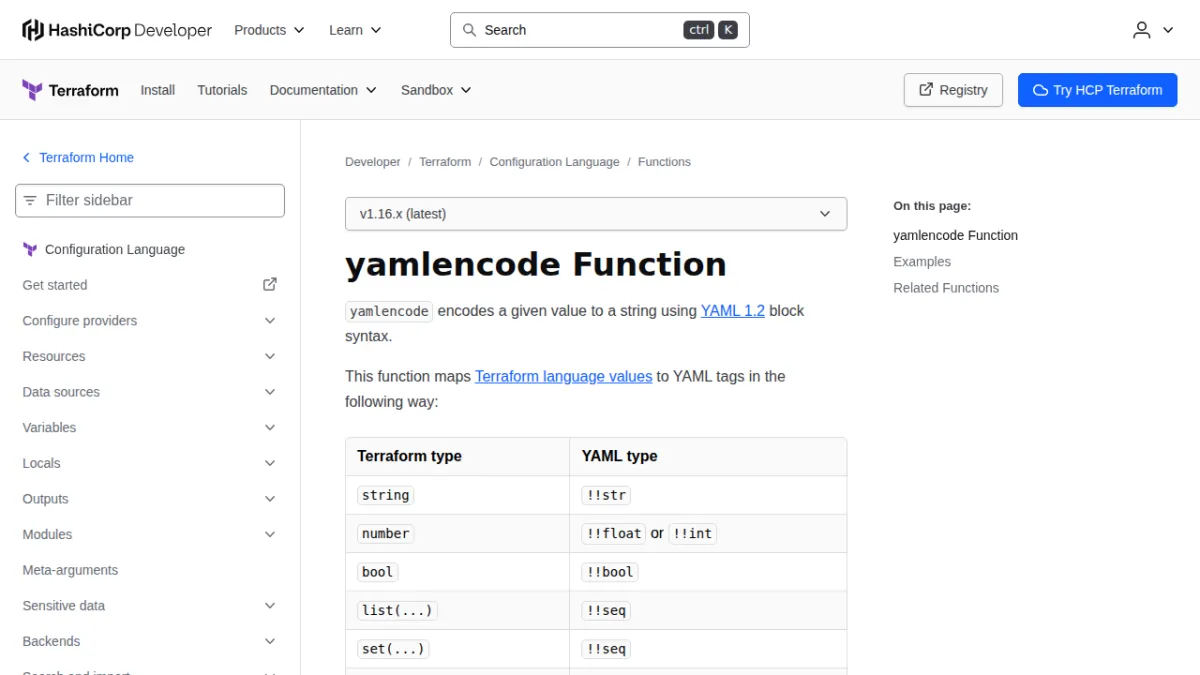Go to the Install page

158,90
